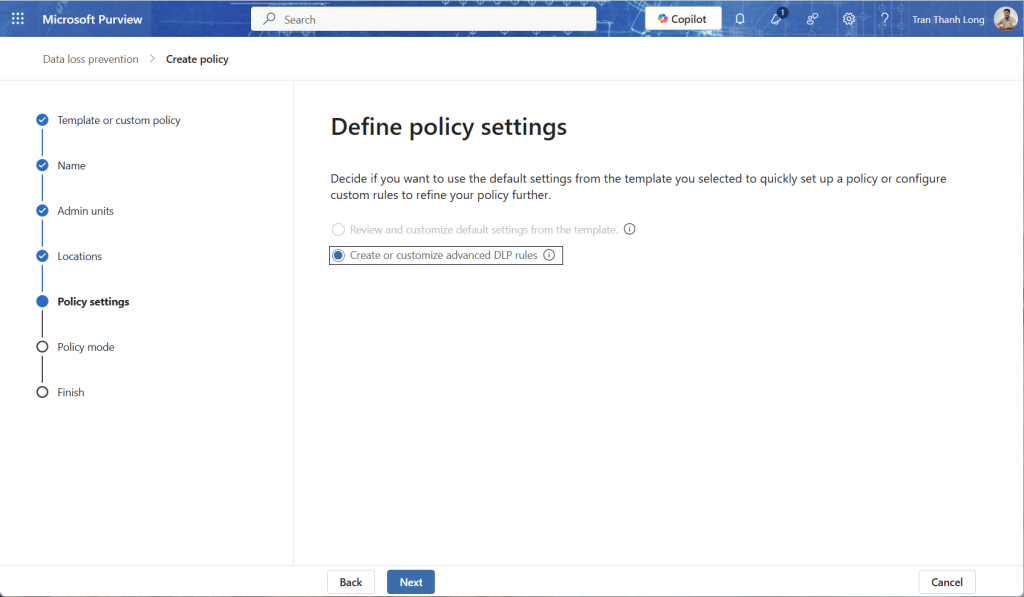Image resolution: width=1024 pixels, height=597 pixels.
Task: Jump to the Locations step
Action: pyautogui.click(x=79, y=257)
